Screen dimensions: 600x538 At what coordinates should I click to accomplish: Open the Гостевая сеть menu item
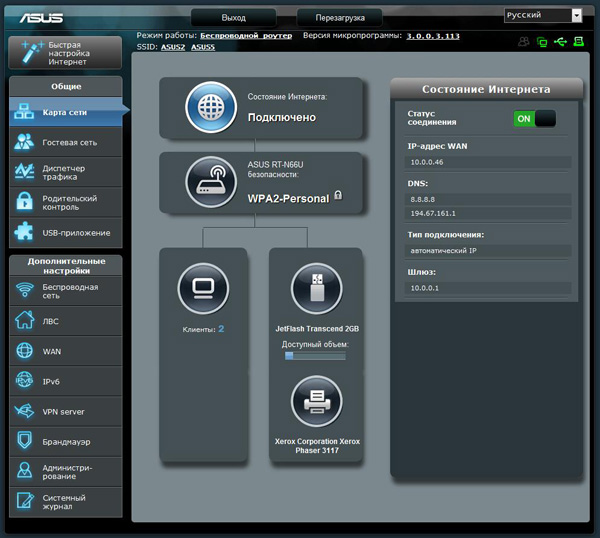(x=66, y=142)
